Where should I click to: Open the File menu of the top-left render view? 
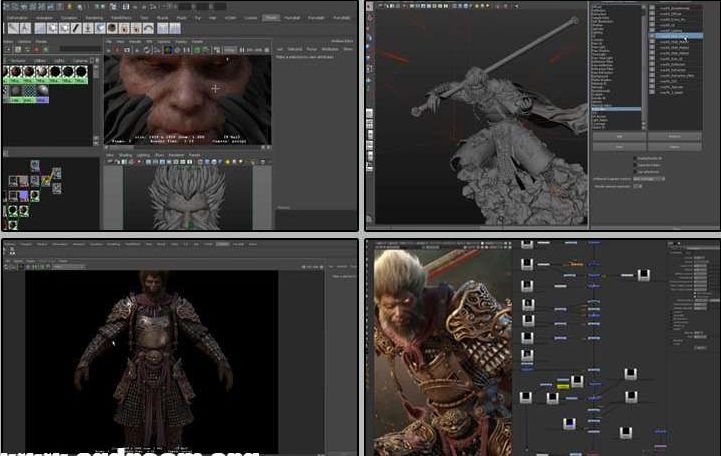click(109, 42)
